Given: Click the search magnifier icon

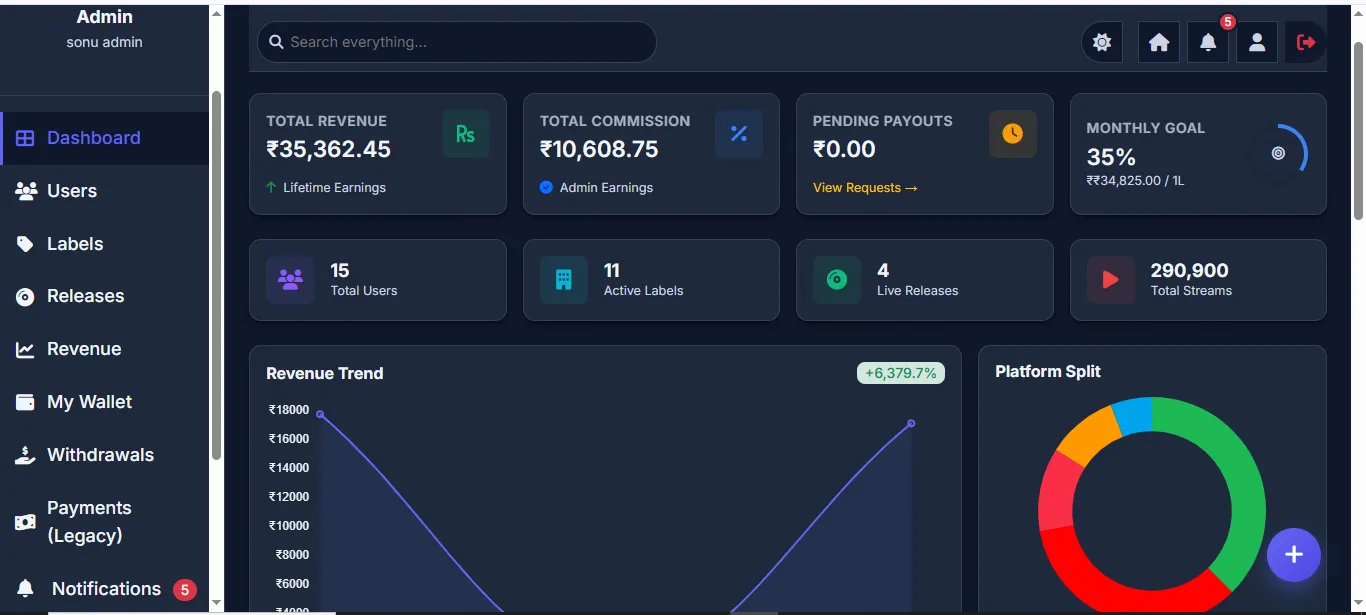Looking at the screenshot, I should point(276,42).
